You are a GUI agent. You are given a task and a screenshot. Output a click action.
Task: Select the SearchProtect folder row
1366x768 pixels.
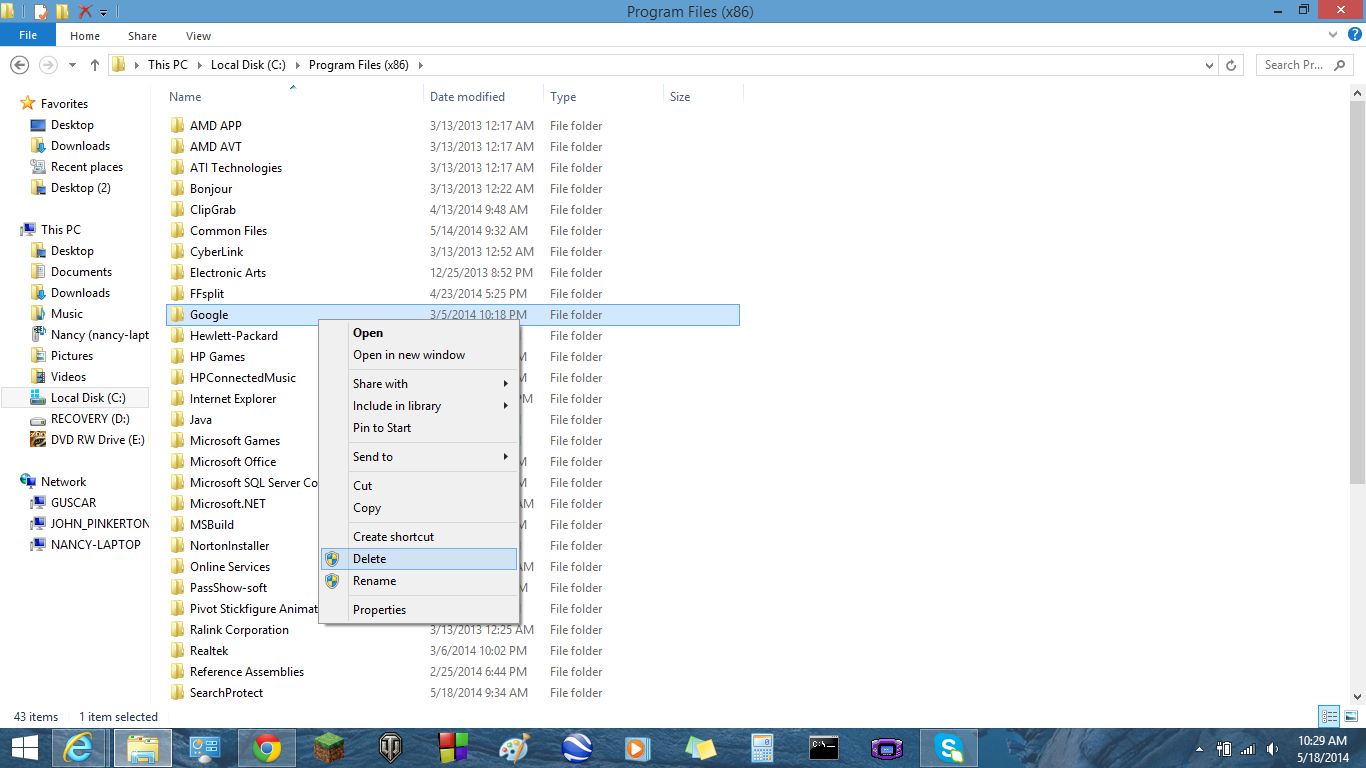click(453, 693)
